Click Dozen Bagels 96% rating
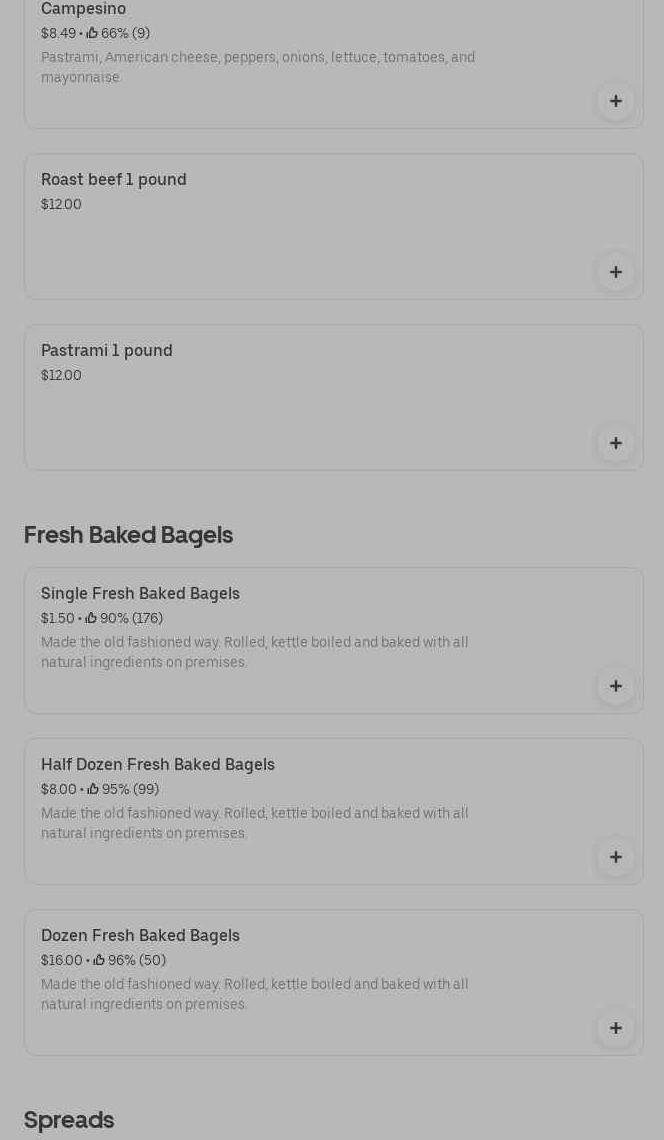The image size is (664, 1140). pos(130,961)
